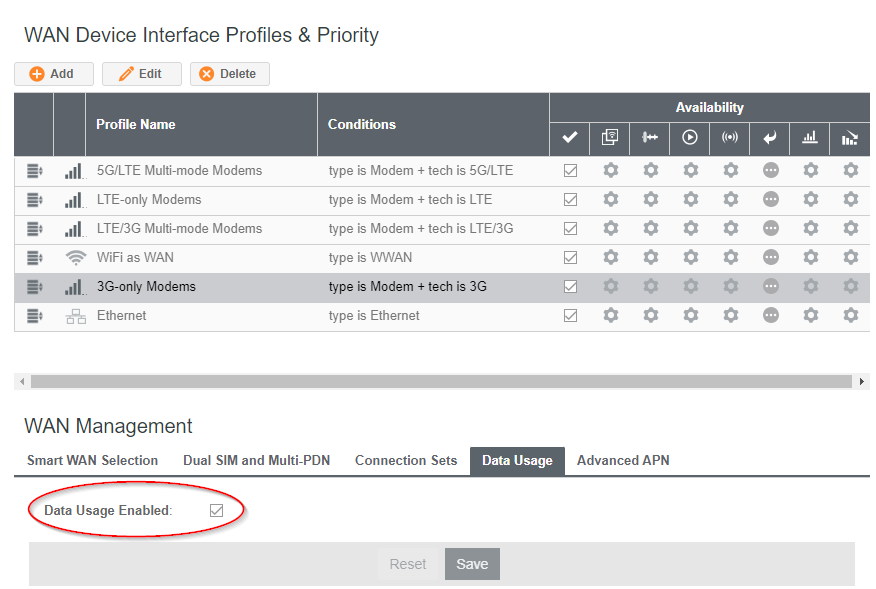Save the WAN Management settings
This screenshot has height=589, width=876.
472,564
